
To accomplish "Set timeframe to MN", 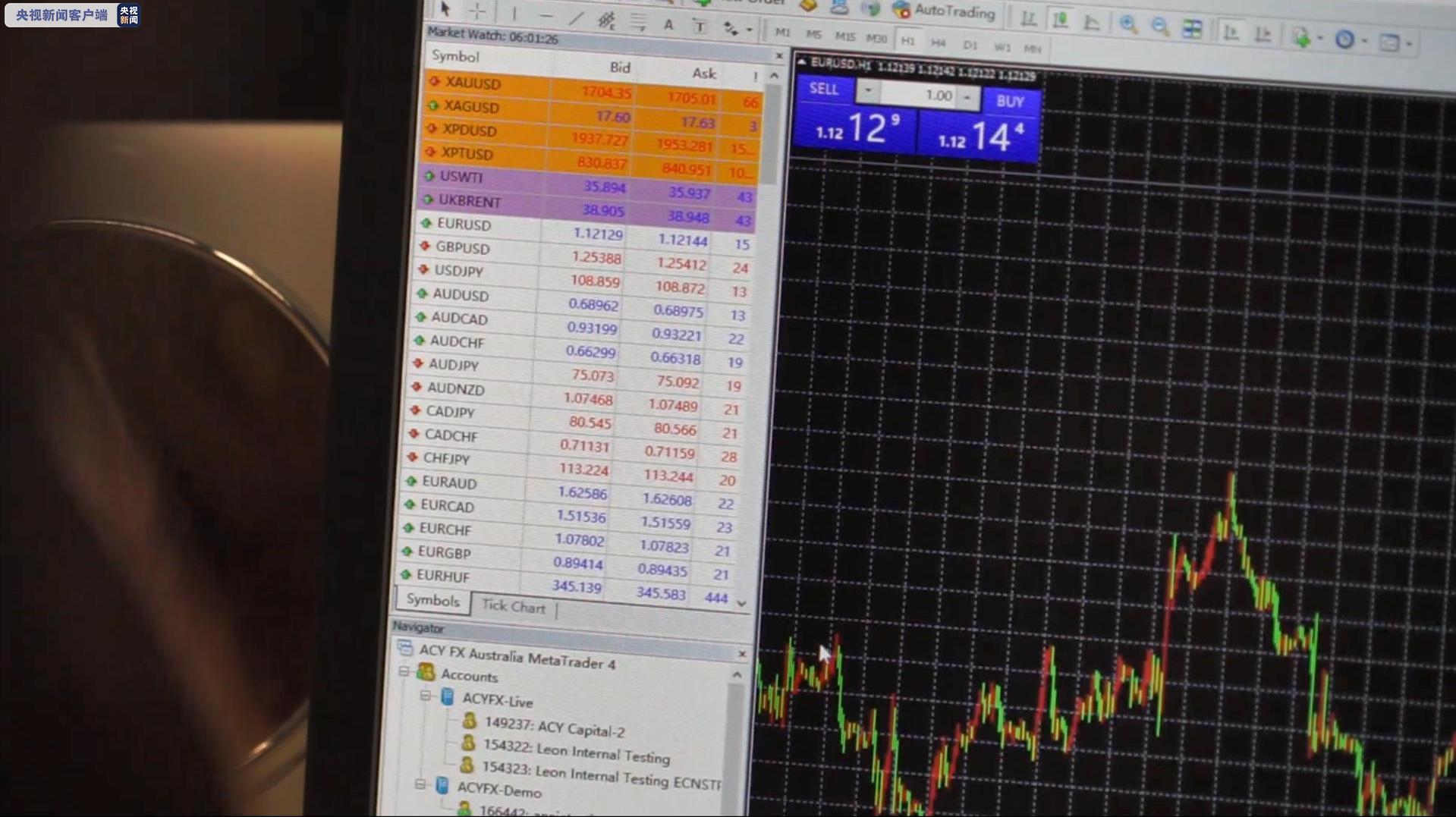I will (1032, 49).
